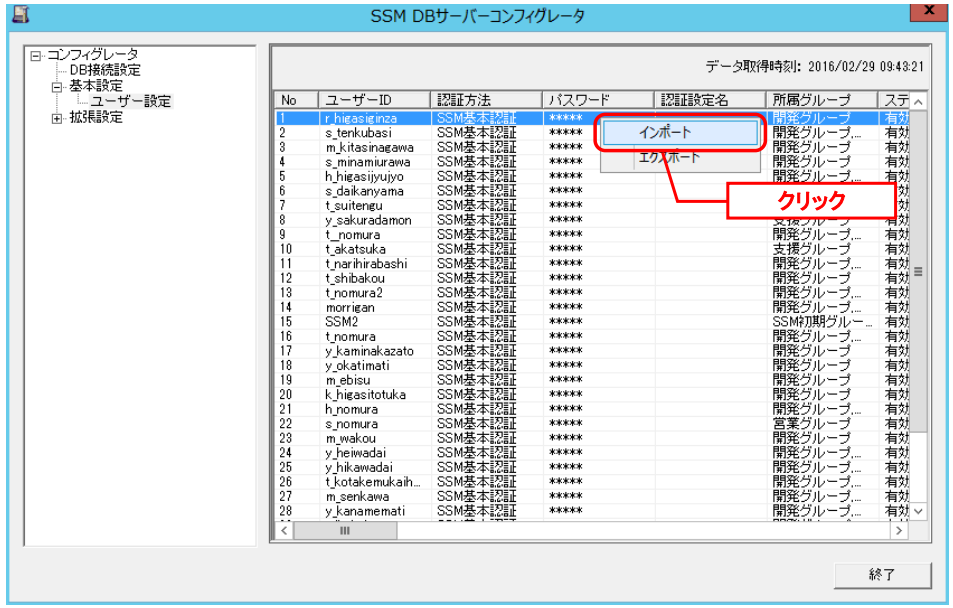This screenshot has height=608, width=953.
Task: Click the vertical scrollbar down arrow
Action: 918,512
